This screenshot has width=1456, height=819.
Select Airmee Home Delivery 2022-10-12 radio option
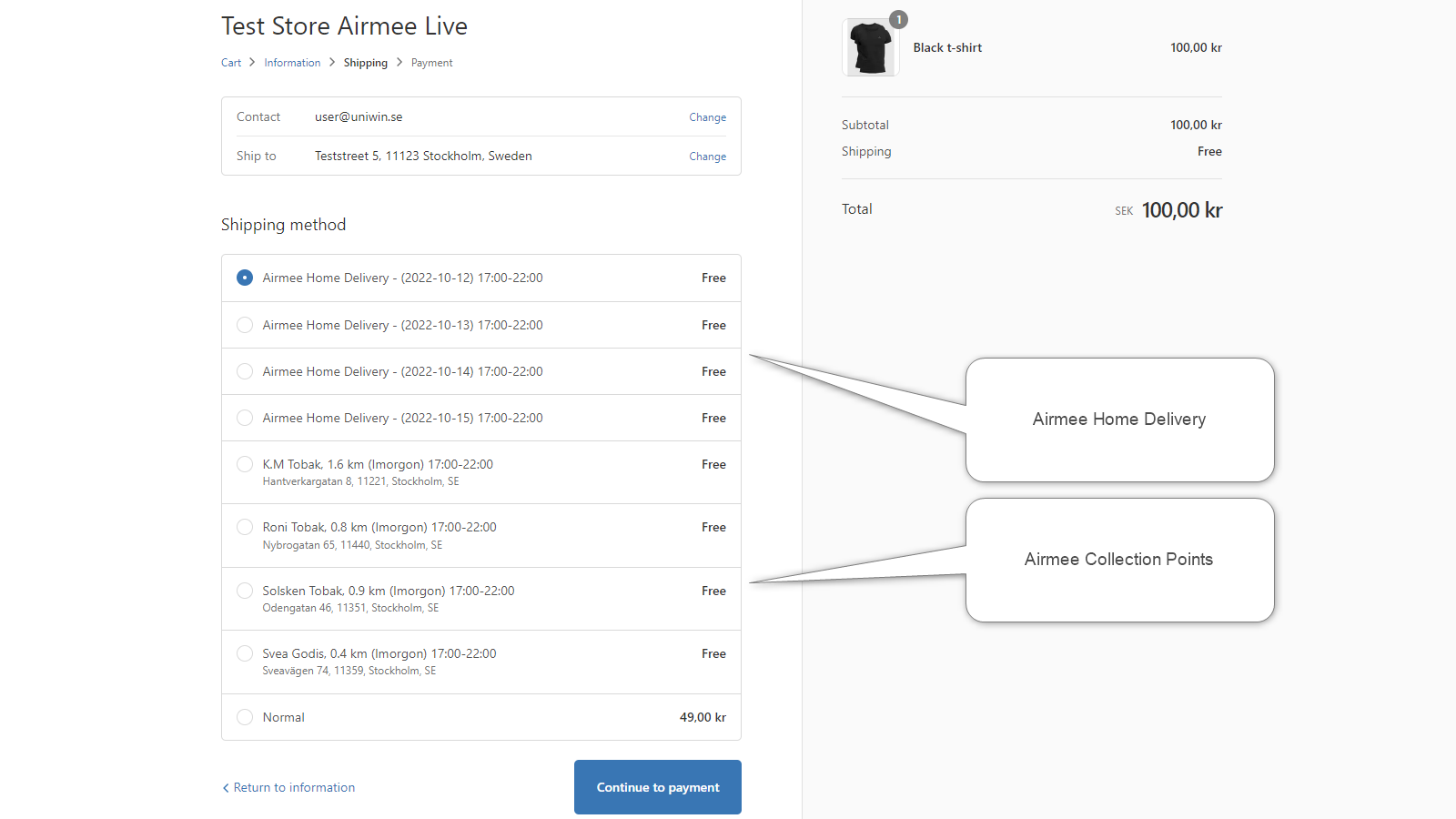point(245,278)
